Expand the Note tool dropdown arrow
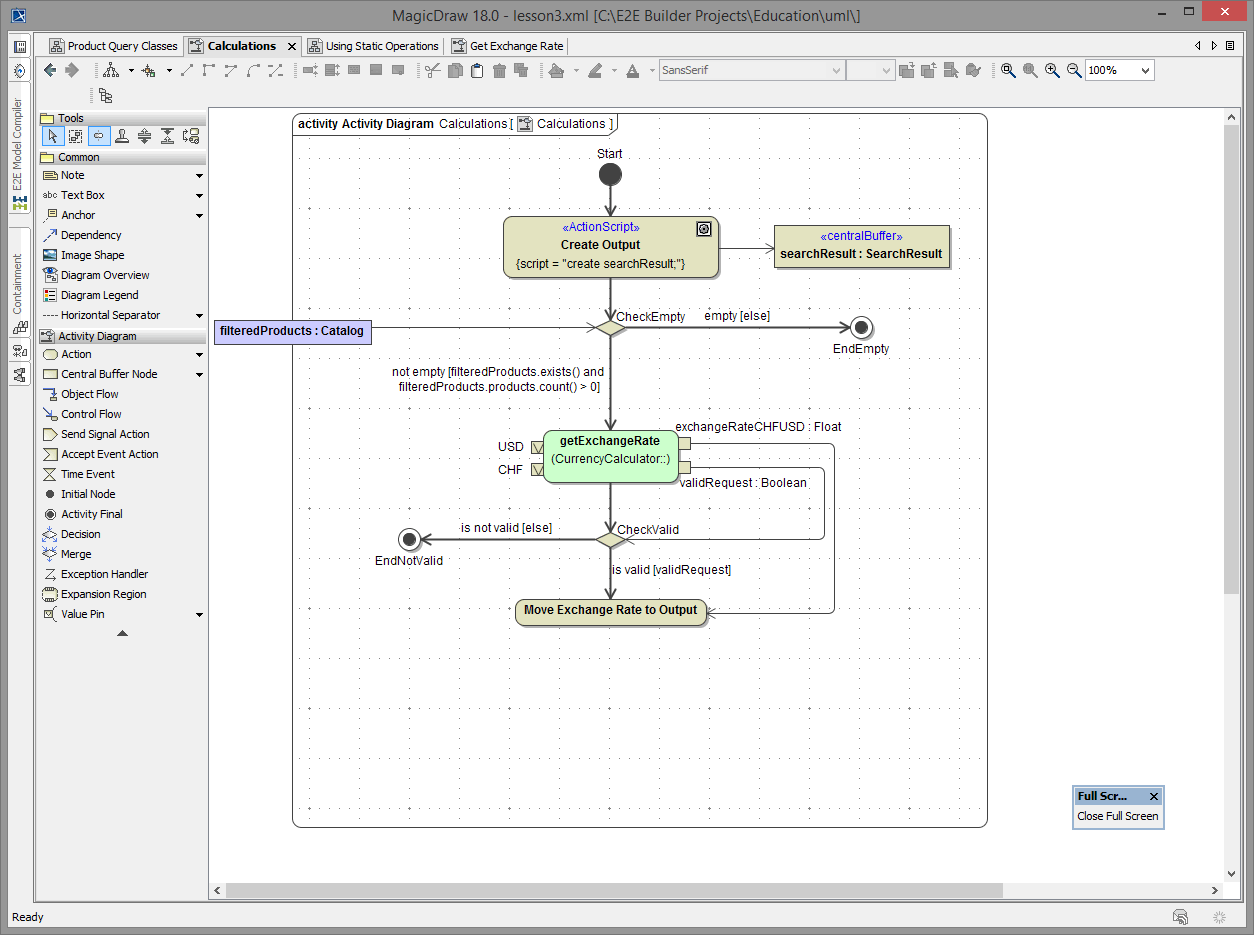The height and width of the screenshot is (935, 1254). point(199,176)
